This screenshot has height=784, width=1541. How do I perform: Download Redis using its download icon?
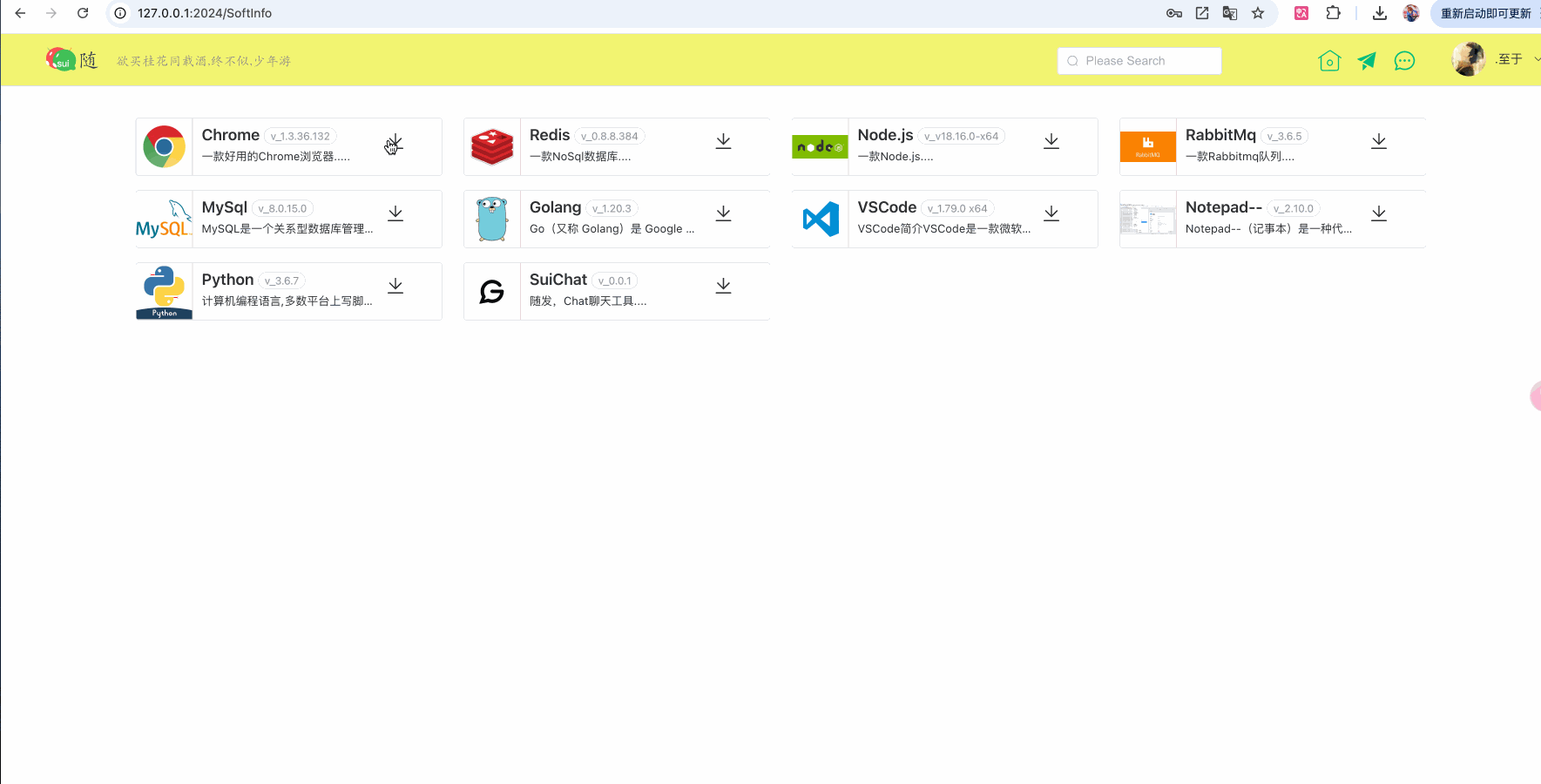(x=723, y=141)
